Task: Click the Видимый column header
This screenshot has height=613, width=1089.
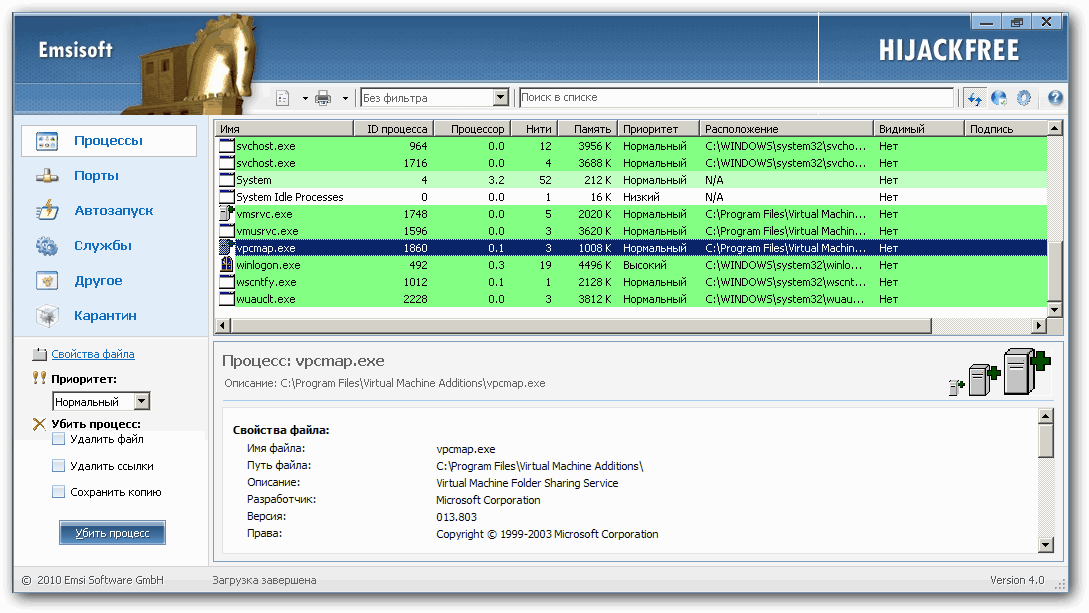Action: point(920,128)
